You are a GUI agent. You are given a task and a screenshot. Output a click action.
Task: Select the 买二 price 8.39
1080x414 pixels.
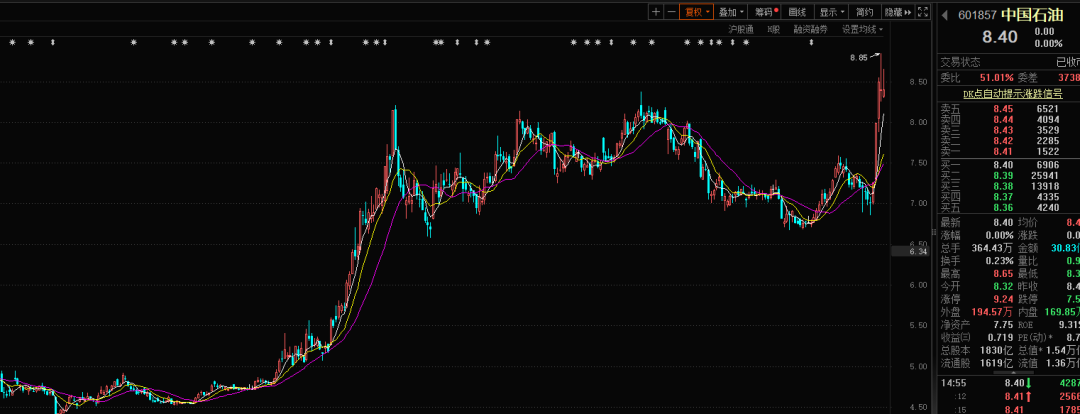[1003, 176]
